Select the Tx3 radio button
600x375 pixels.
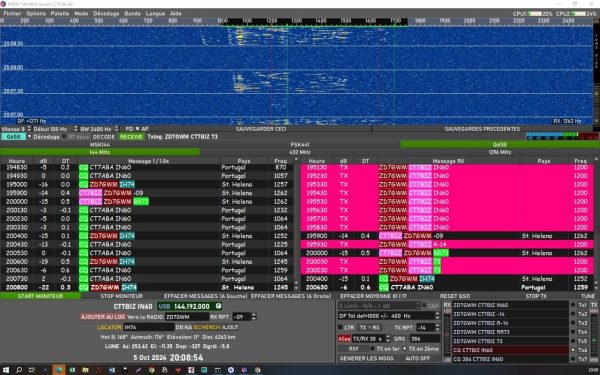click(573, 323)
